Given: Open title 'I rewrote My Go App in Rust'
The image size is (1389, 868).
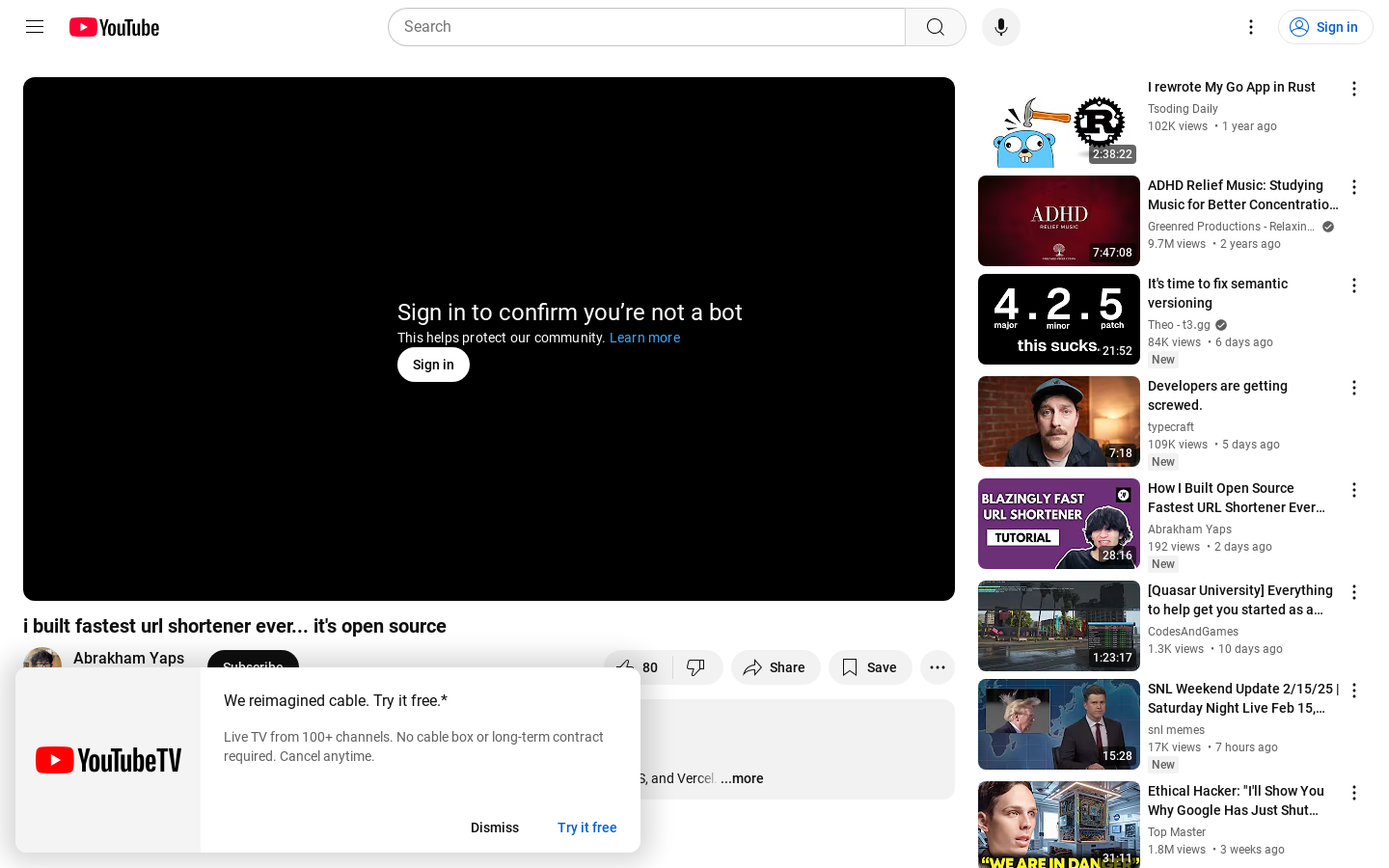Looking at the screenshot, I should coord(1232,87).
